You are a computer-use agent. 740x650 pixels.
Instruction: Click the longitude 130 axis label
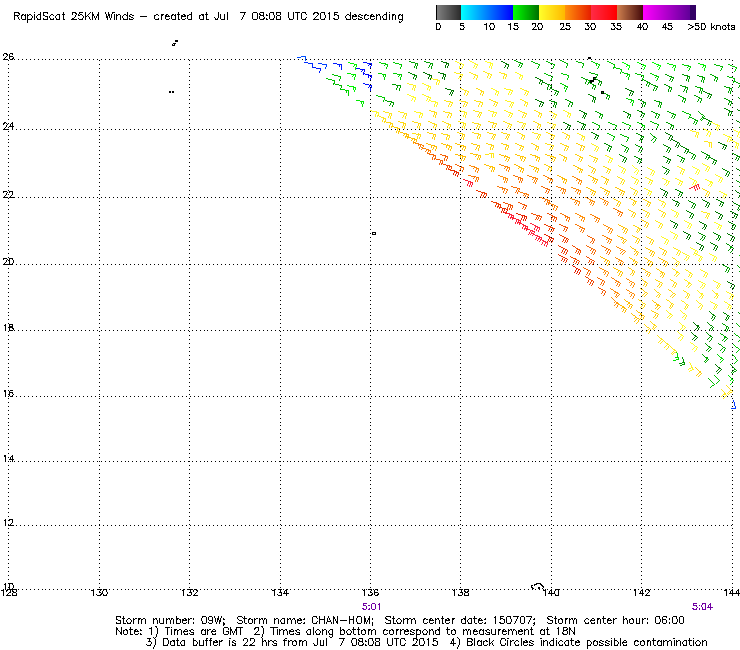[x=99, y=592]
